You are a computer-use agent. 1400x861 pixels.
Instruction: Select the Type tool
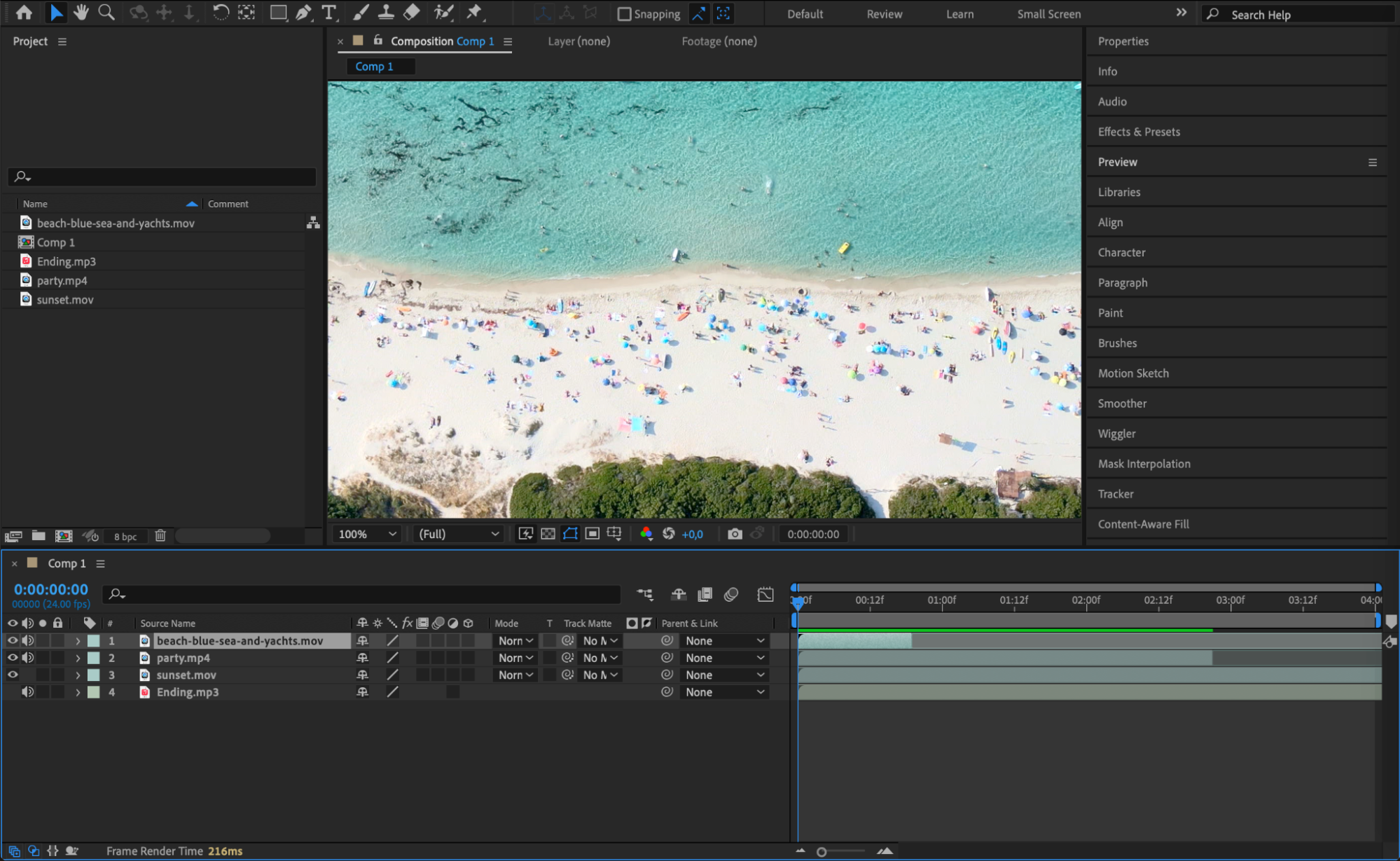(328, 13)
